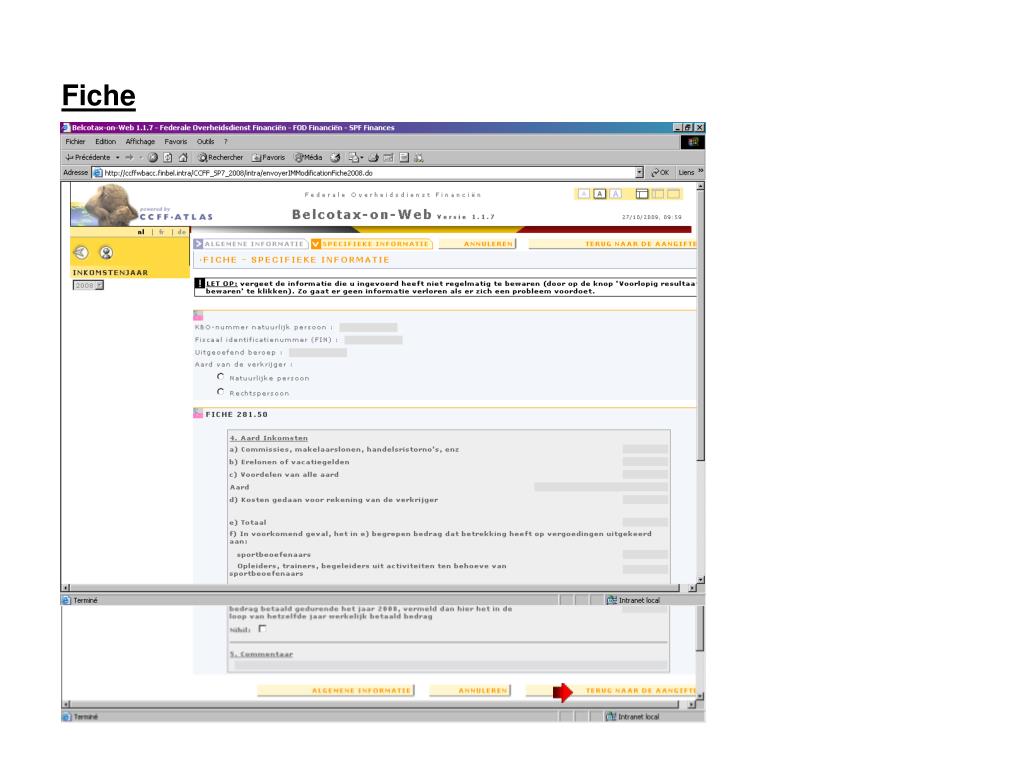Click the top Terug naar de aangifte button
This screenshot has width=1024, height=768.
pyautogui.click(x=613, y=244)
